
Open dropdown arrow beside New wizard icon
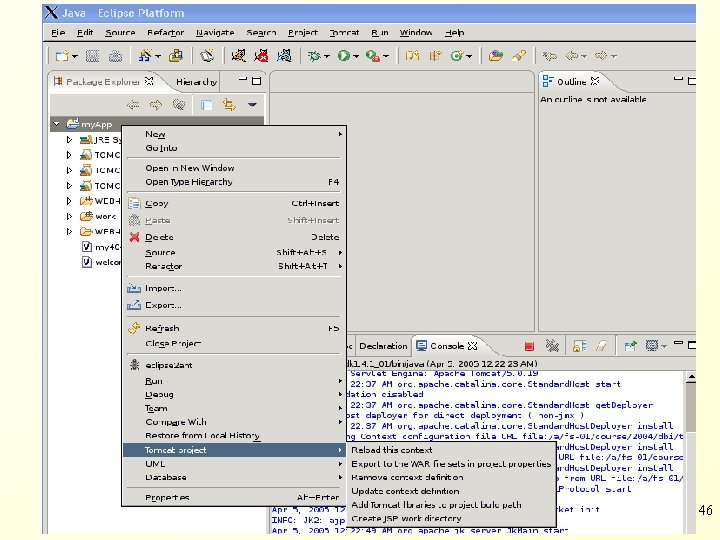click(74, 56)
